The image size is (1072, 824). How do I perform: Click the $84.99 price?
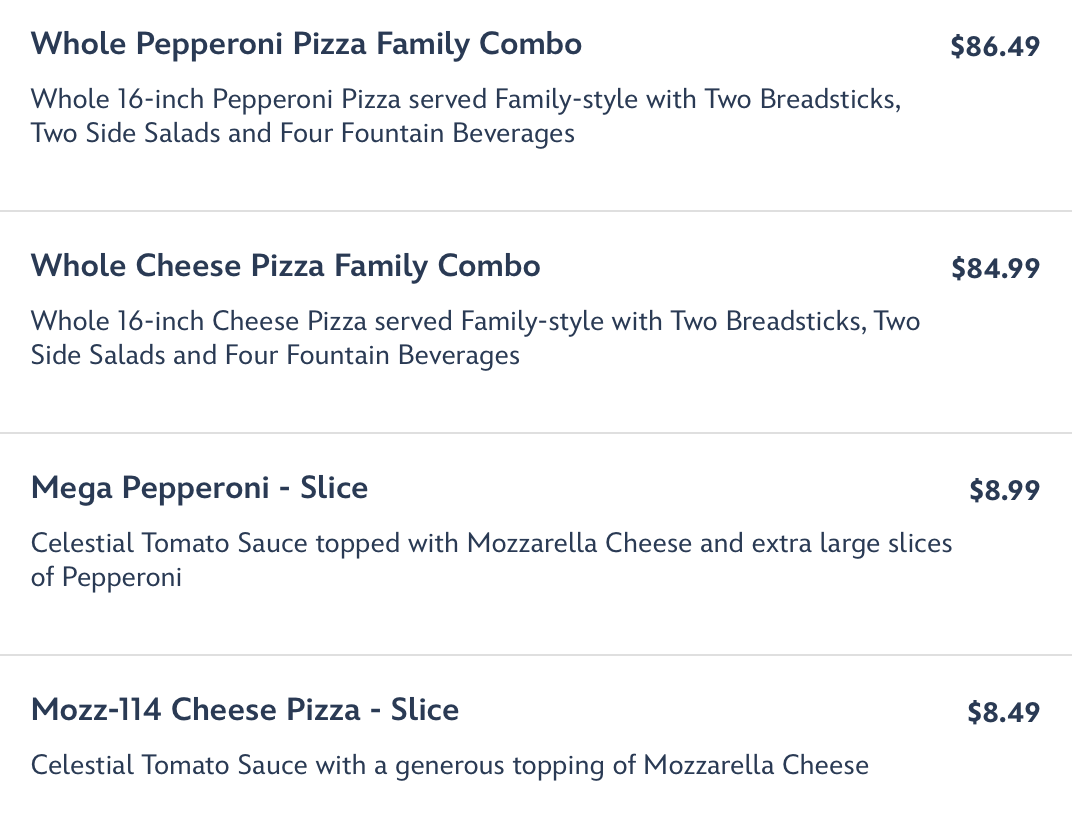(x=995, y=269)
